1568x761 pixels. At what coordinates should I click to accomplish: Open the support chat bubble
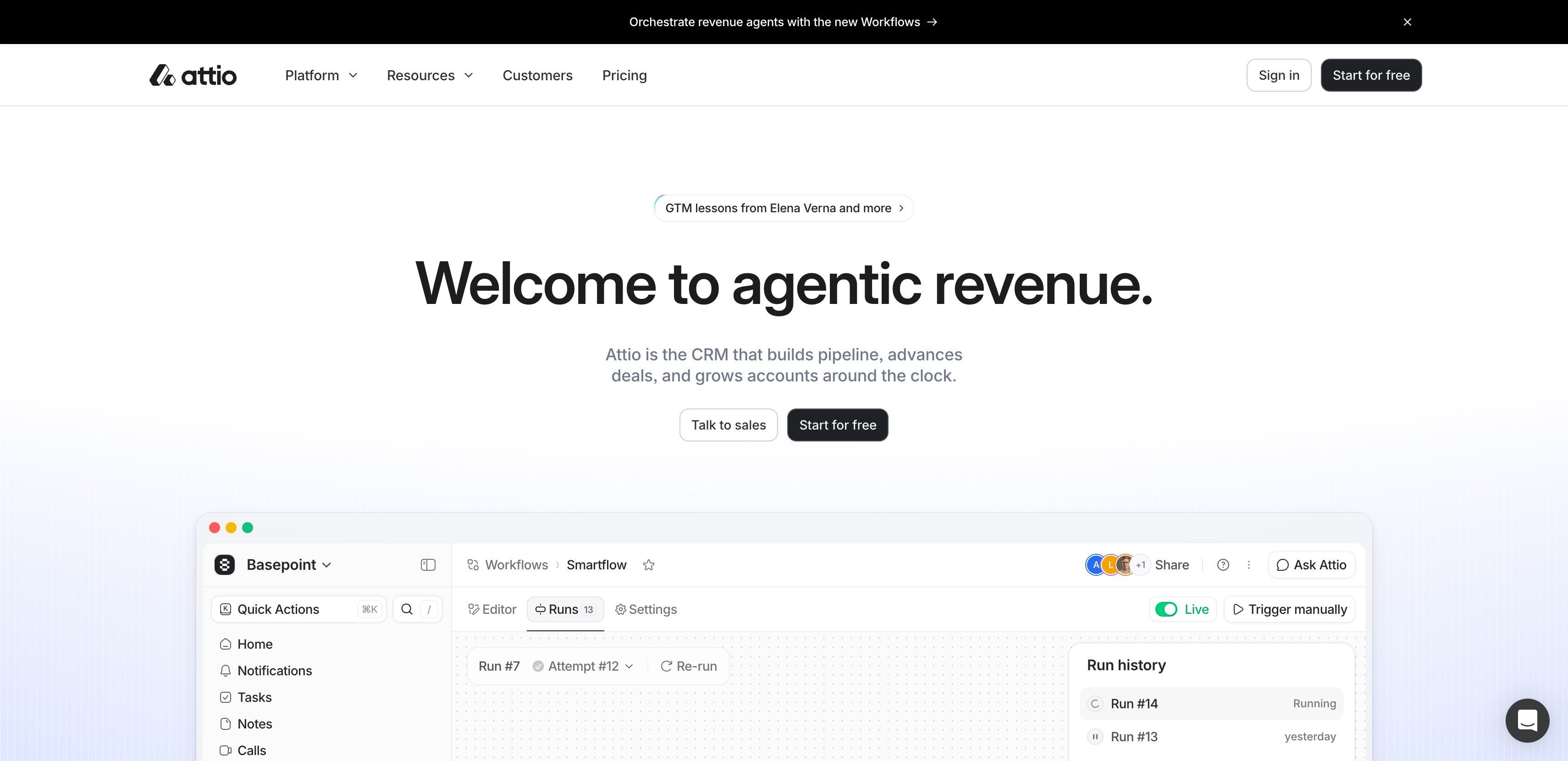(1527, 720)
